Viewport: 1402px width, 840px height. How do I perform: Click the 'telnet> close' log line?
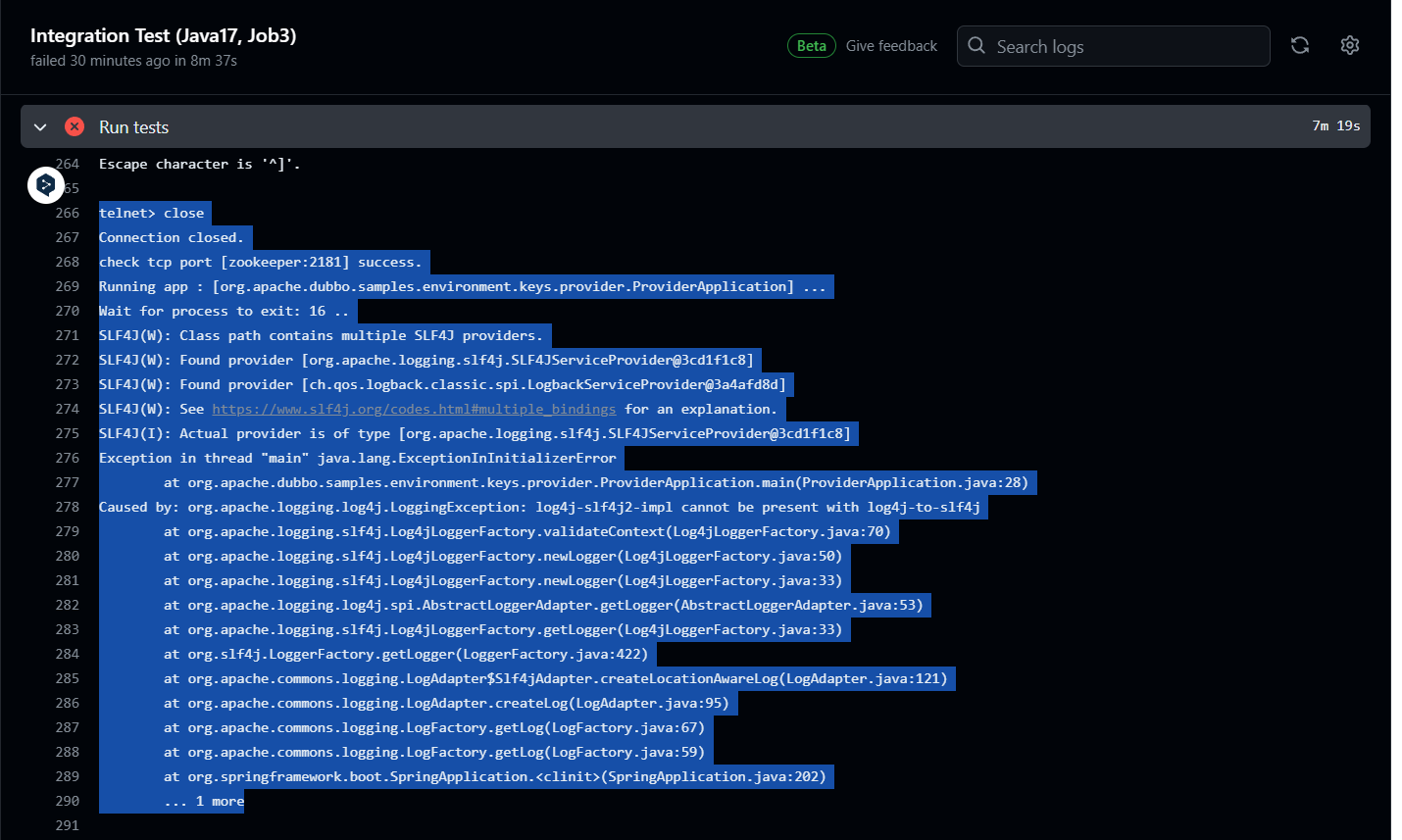tap(152, 213)
